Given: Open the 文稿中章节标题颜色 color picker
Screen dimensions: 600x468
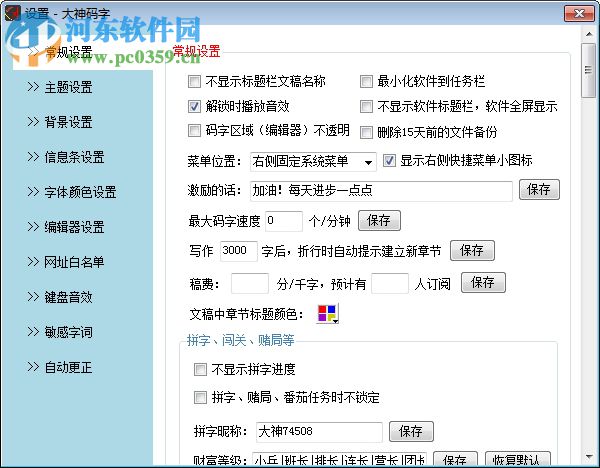Looking at the screenshot, I should click(327, 314).
